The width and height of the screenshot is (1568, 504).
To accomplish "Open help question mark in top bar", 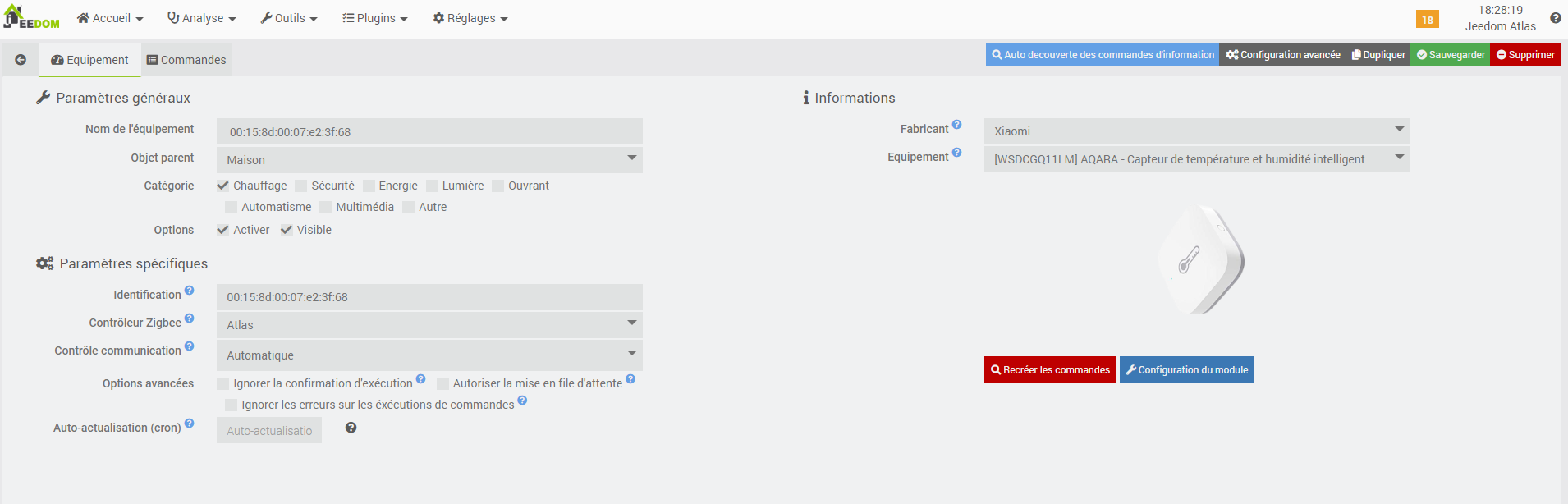I will pyautogui.click(x=1555, y=18).
